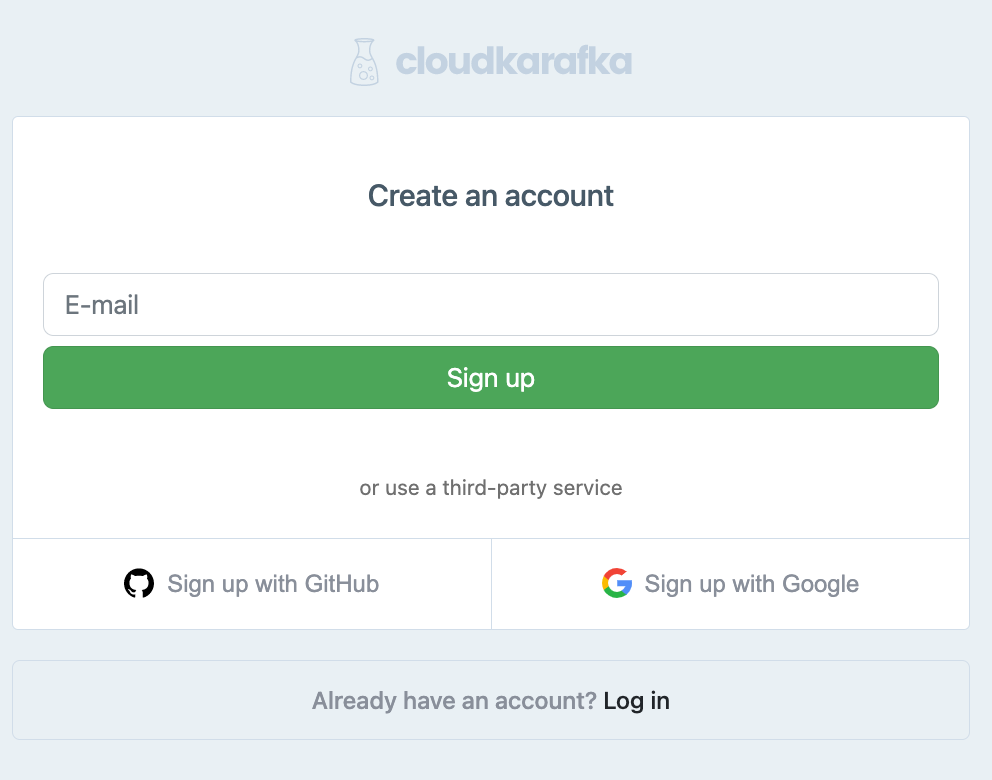Click the right end of the E-mail field
The height and width of the screenshot is (780, 992).
click(911, 304)
